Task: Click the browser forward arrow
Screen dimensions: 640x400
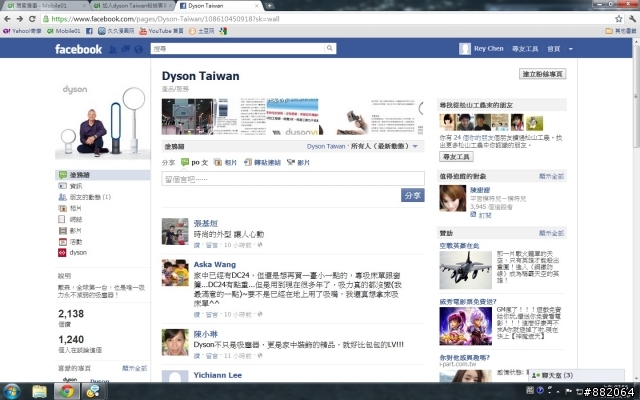Action: [x=20, y=19]
